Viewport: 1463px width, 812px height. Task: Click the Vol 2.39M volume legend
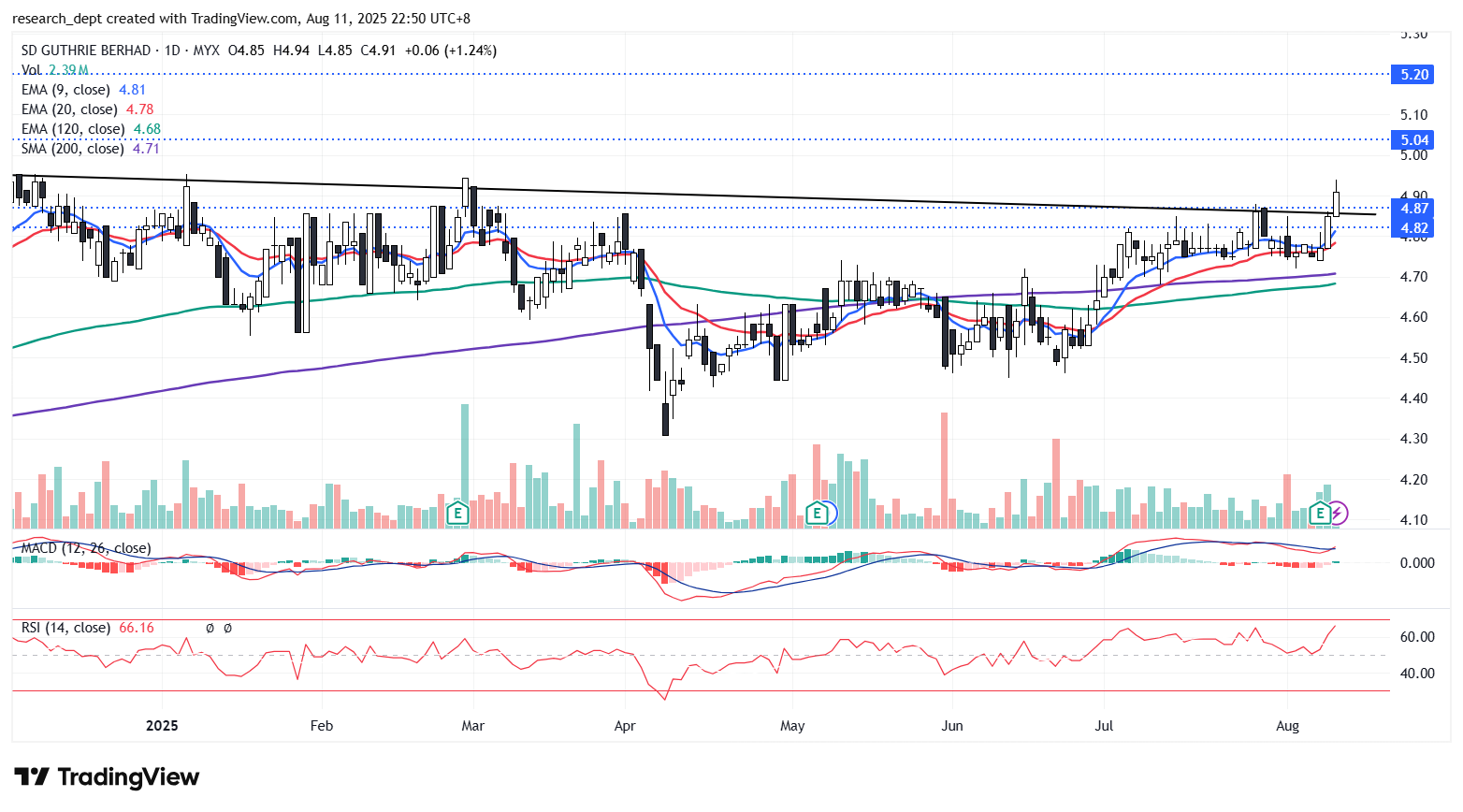[55, 70]
